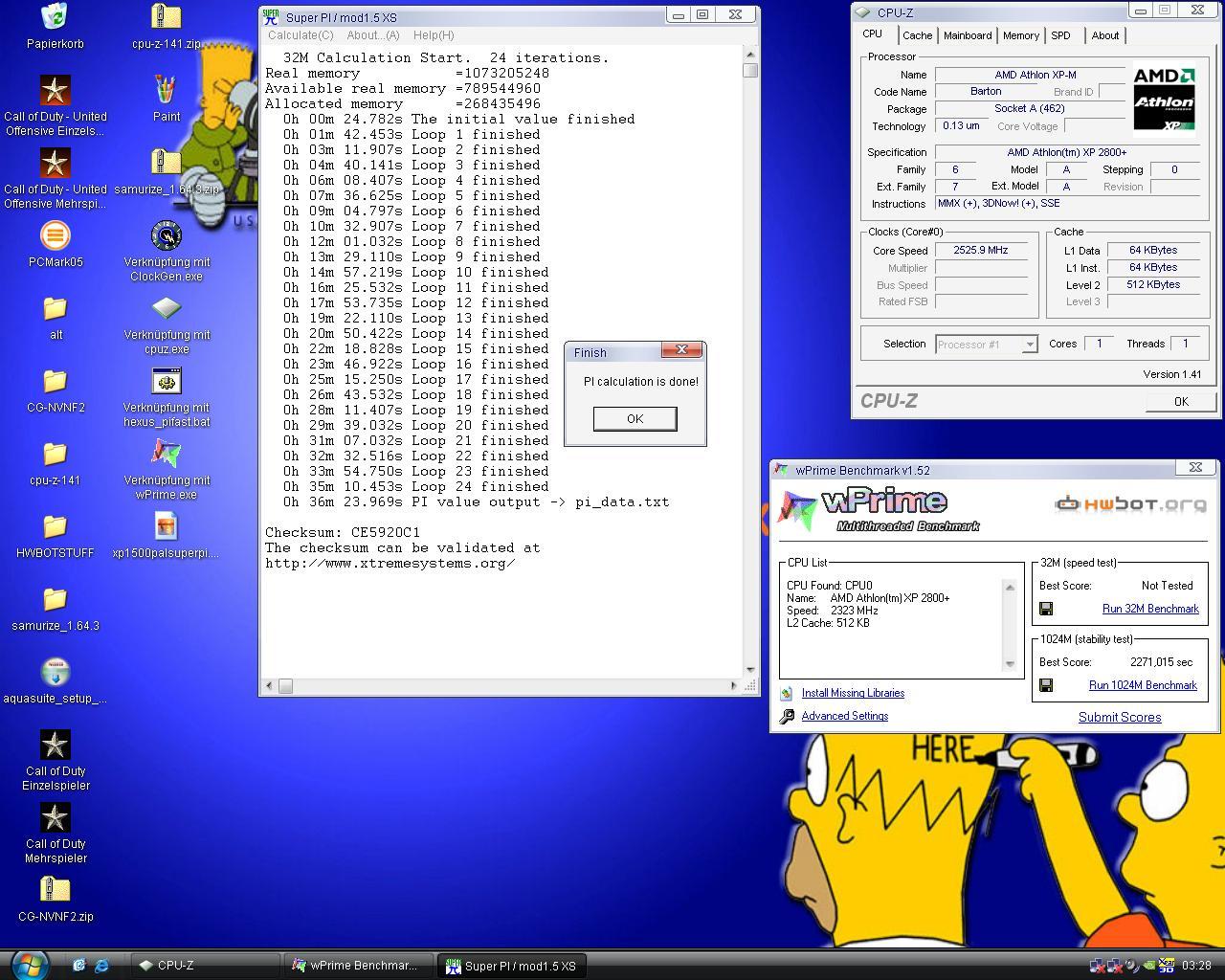Open the samurize_1.64.3.zip archive
1225x980 pixels.
pos(167,163)
